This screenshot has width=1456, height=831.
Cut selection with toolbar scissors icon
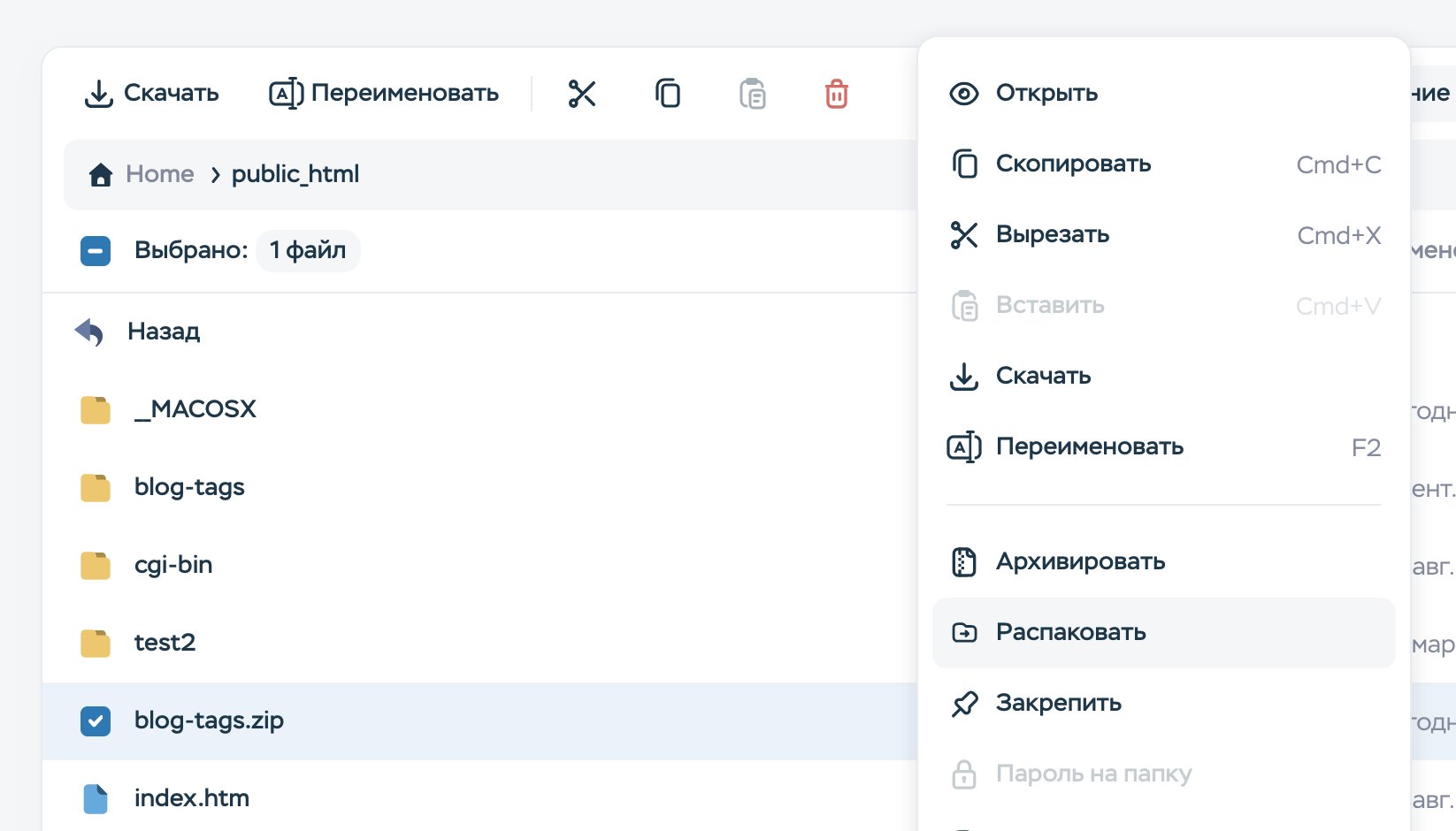[582, 94]
